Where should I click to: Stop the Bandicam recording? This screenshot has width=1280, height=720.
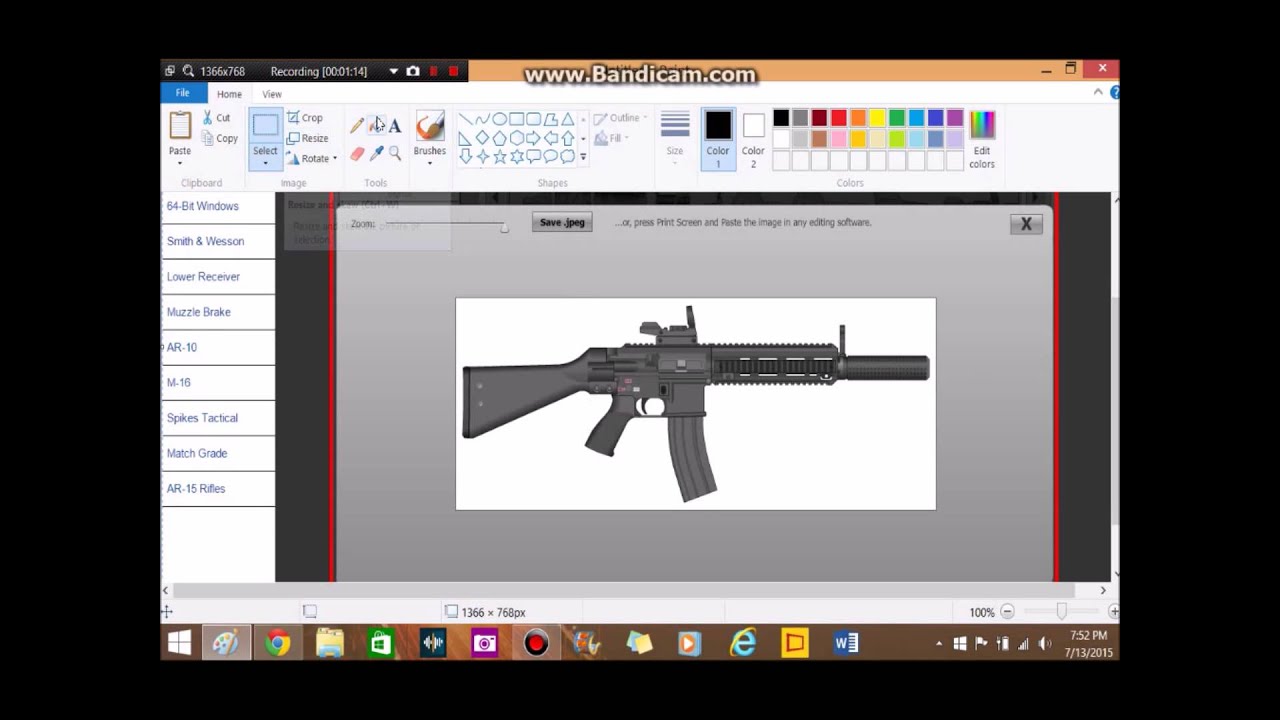point(453,71)
